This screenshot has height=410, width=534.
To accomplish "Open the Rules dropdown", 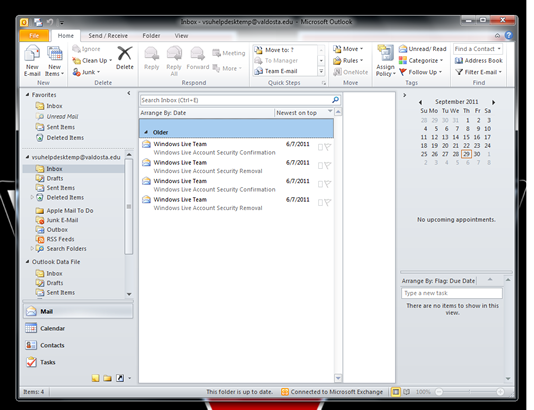I will 348,61.
